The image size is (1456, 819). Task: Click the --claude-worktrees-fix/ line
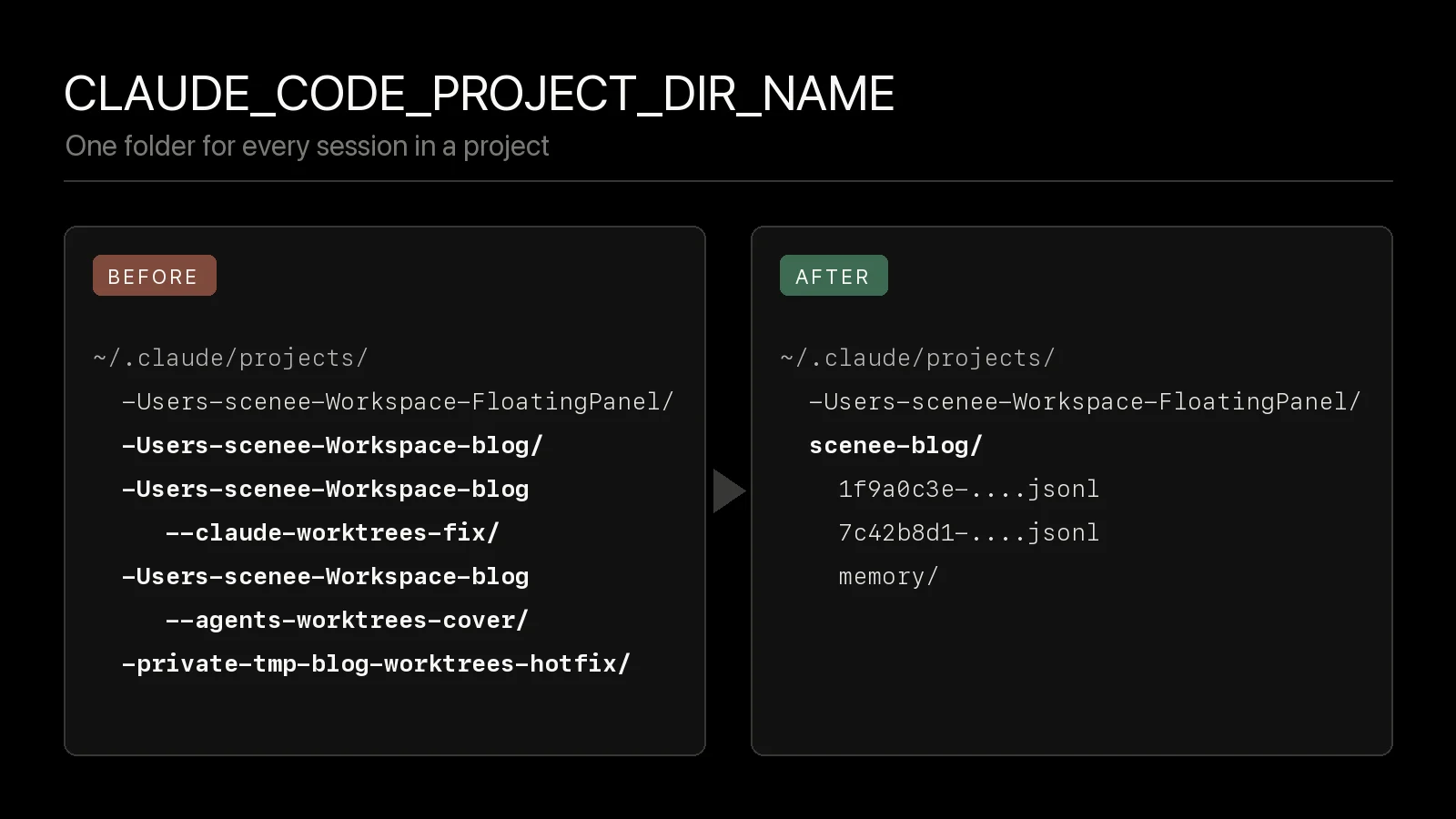332,532
